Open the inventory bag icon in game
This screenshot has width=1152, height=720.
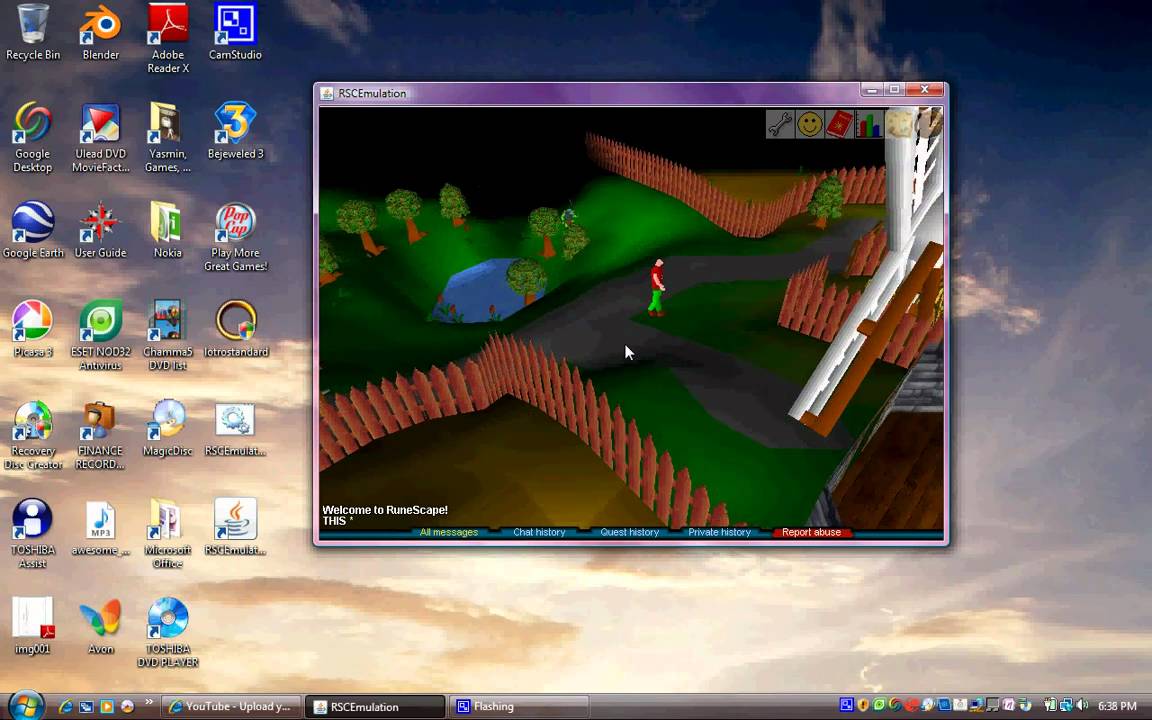pos(928,122)
